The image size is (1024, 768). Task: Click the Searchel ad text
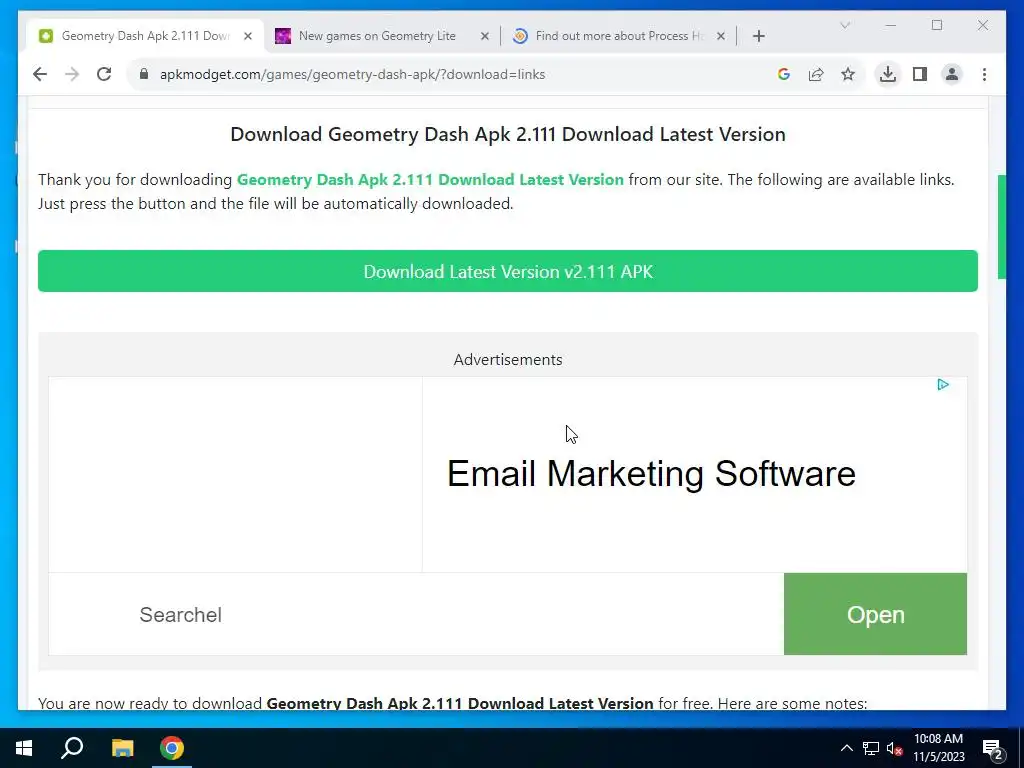coord(180,615)
